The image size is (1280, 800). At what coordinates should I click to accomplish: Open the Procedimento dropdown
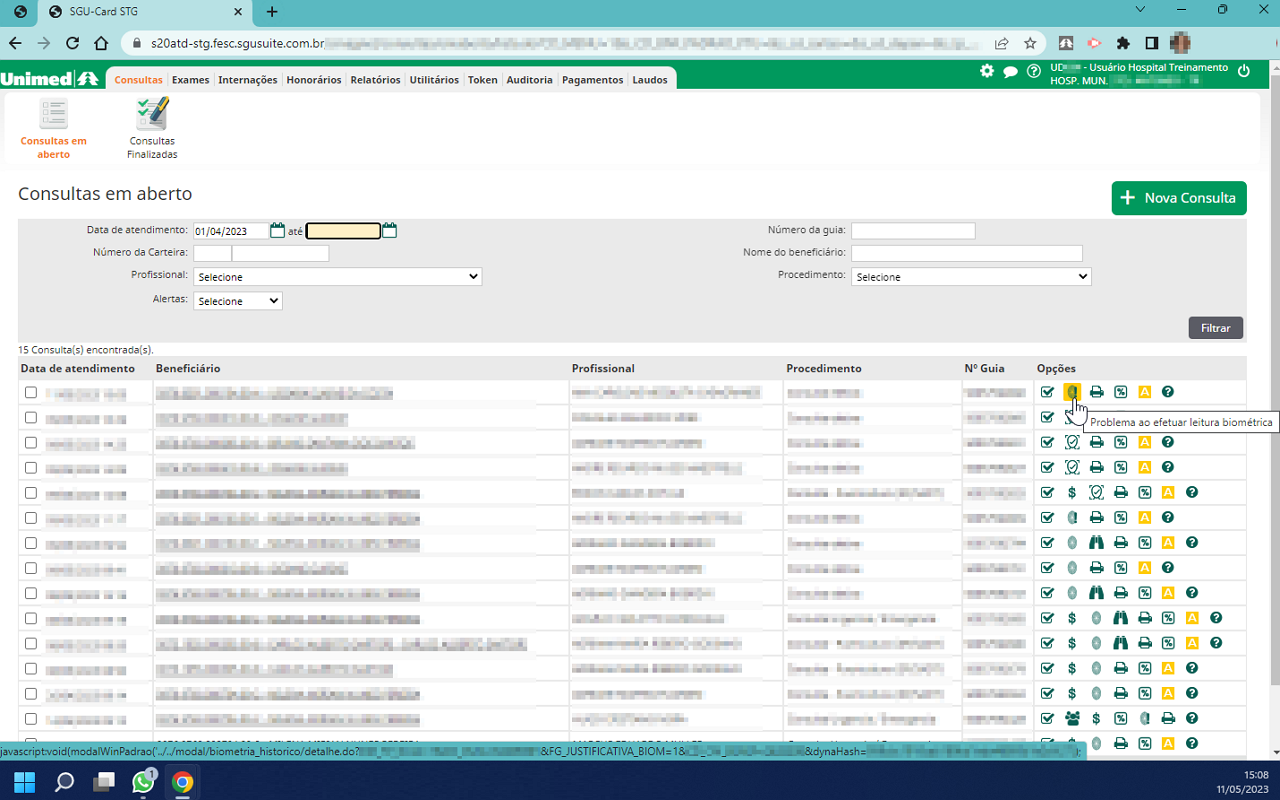970,277
